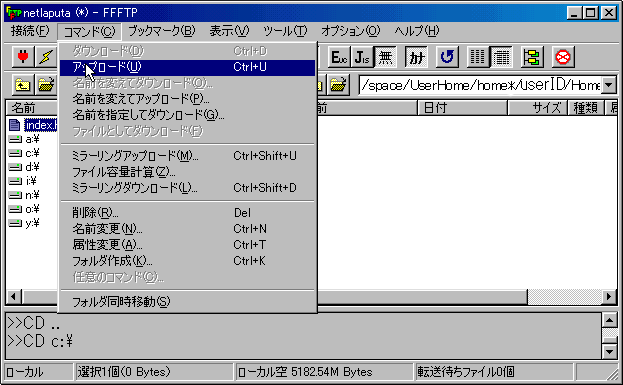Click the blue refresh arrow icon

coord(447,57)
